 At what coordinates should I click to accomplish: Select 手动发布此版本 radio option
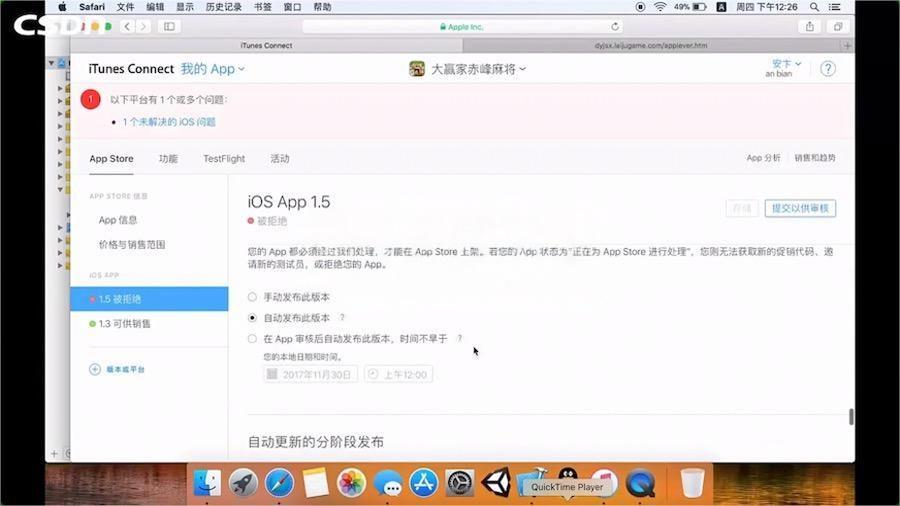[252, 297]
